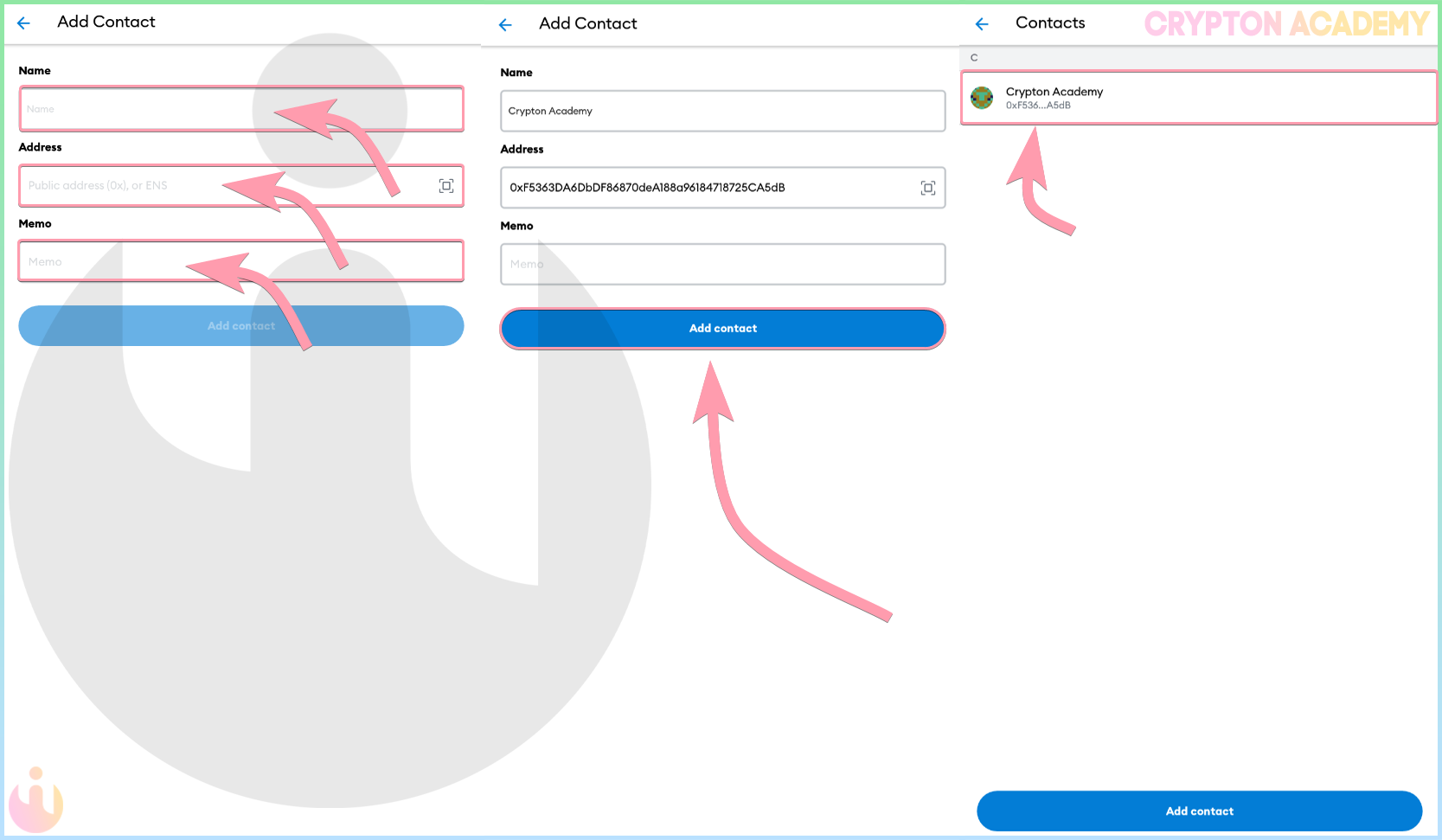Click the back arrow beside the Contacts title
The width and height of the screenshot is (1442, 840).
pyautogui.click(x=982, y=24)
